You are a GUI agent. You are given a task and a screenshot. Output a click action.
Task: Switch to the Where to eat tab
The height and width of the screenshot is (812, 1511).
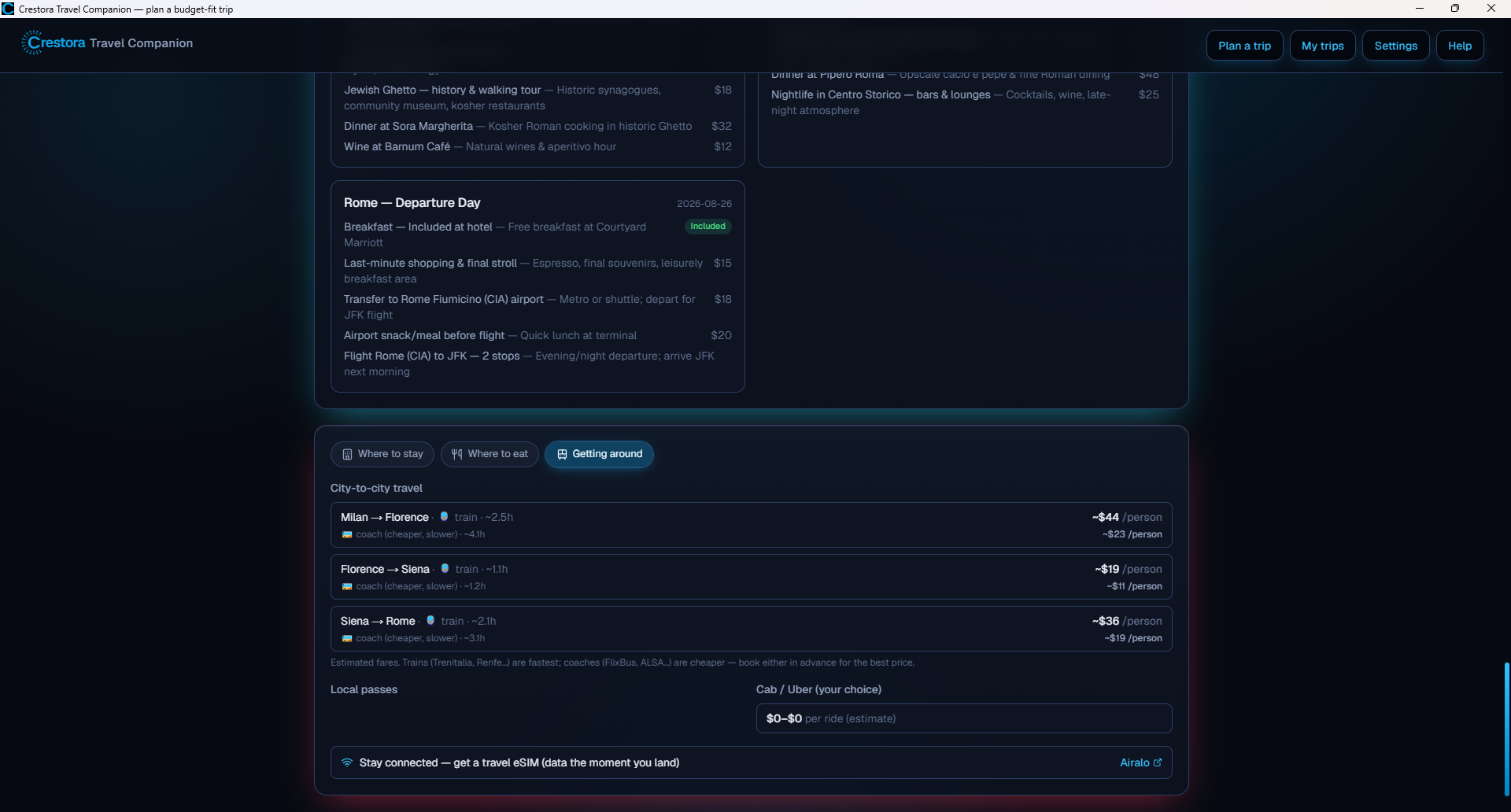coord(490,454)
